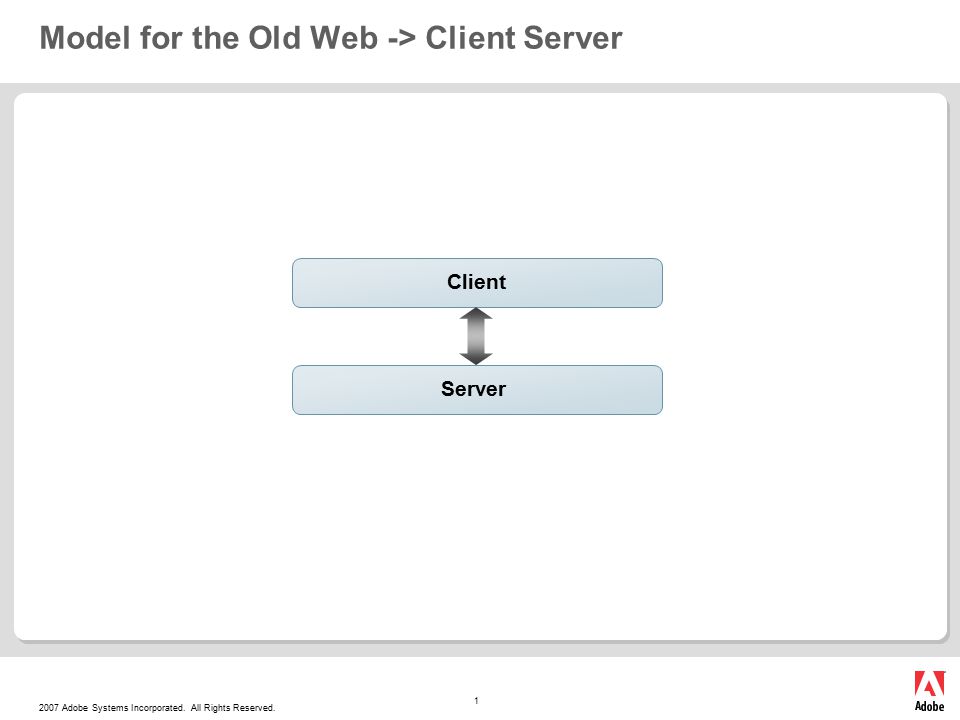Click the slide page number 1
The image size is (960, 720).
click(x=476, y=700)
